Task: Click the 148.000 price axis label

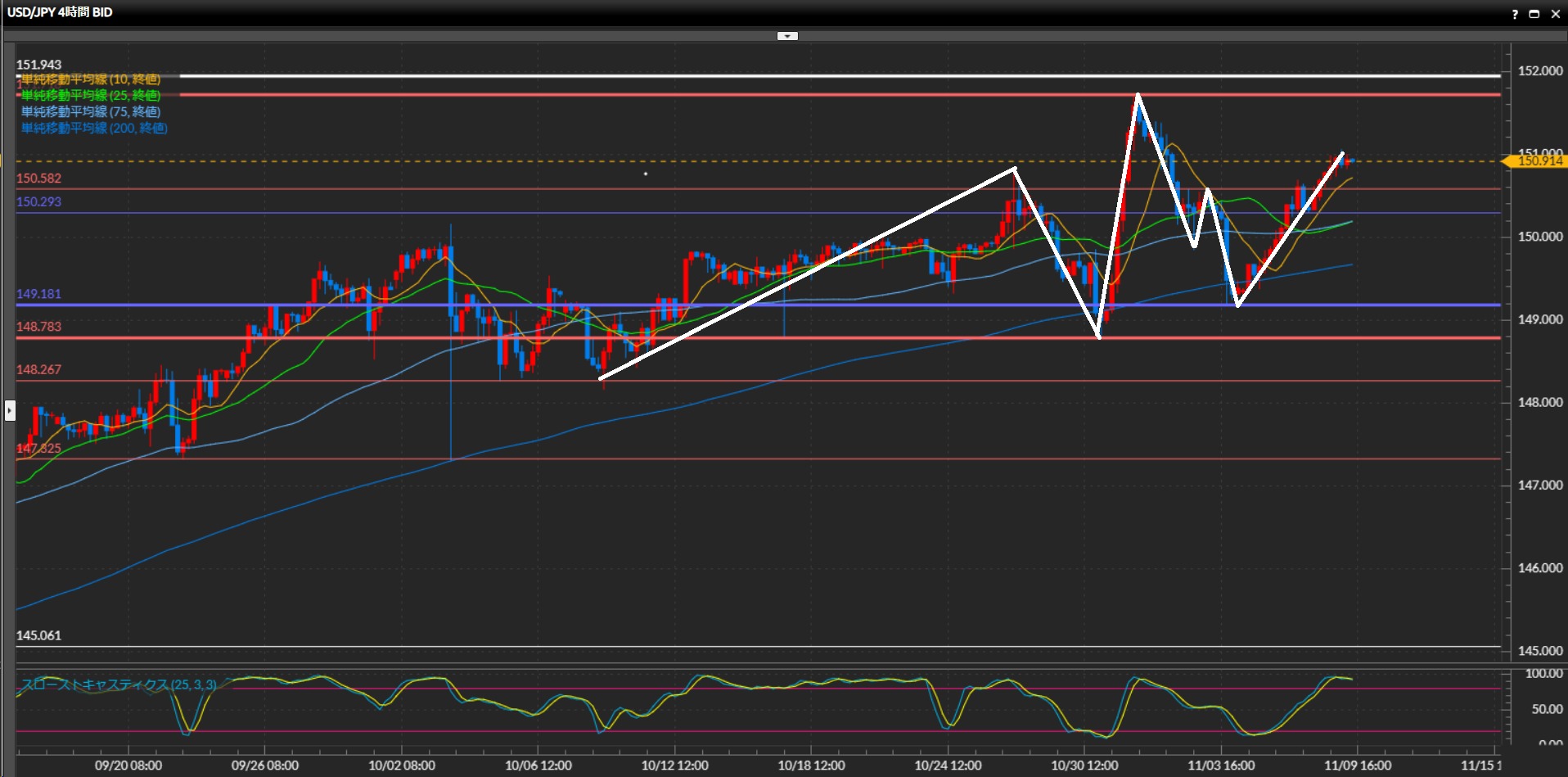Action: [x=1539, y=402]
